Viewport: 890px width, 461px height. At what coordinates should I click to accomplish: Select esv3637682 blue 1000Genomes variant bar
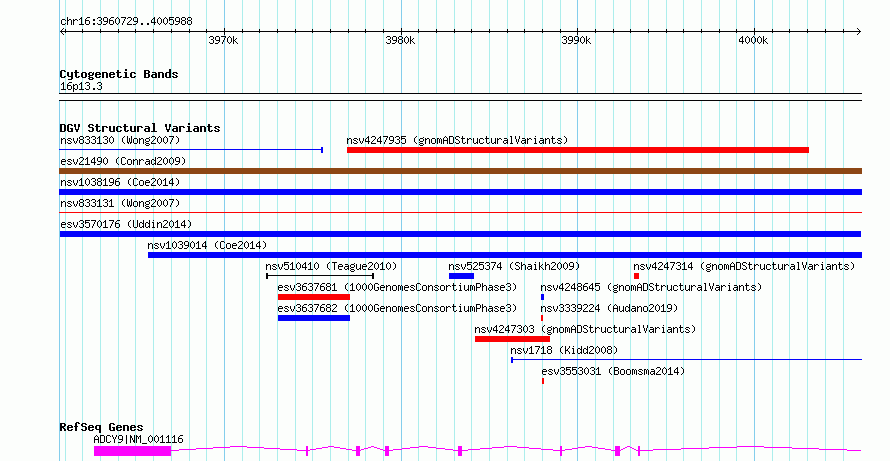coord(314,318)
